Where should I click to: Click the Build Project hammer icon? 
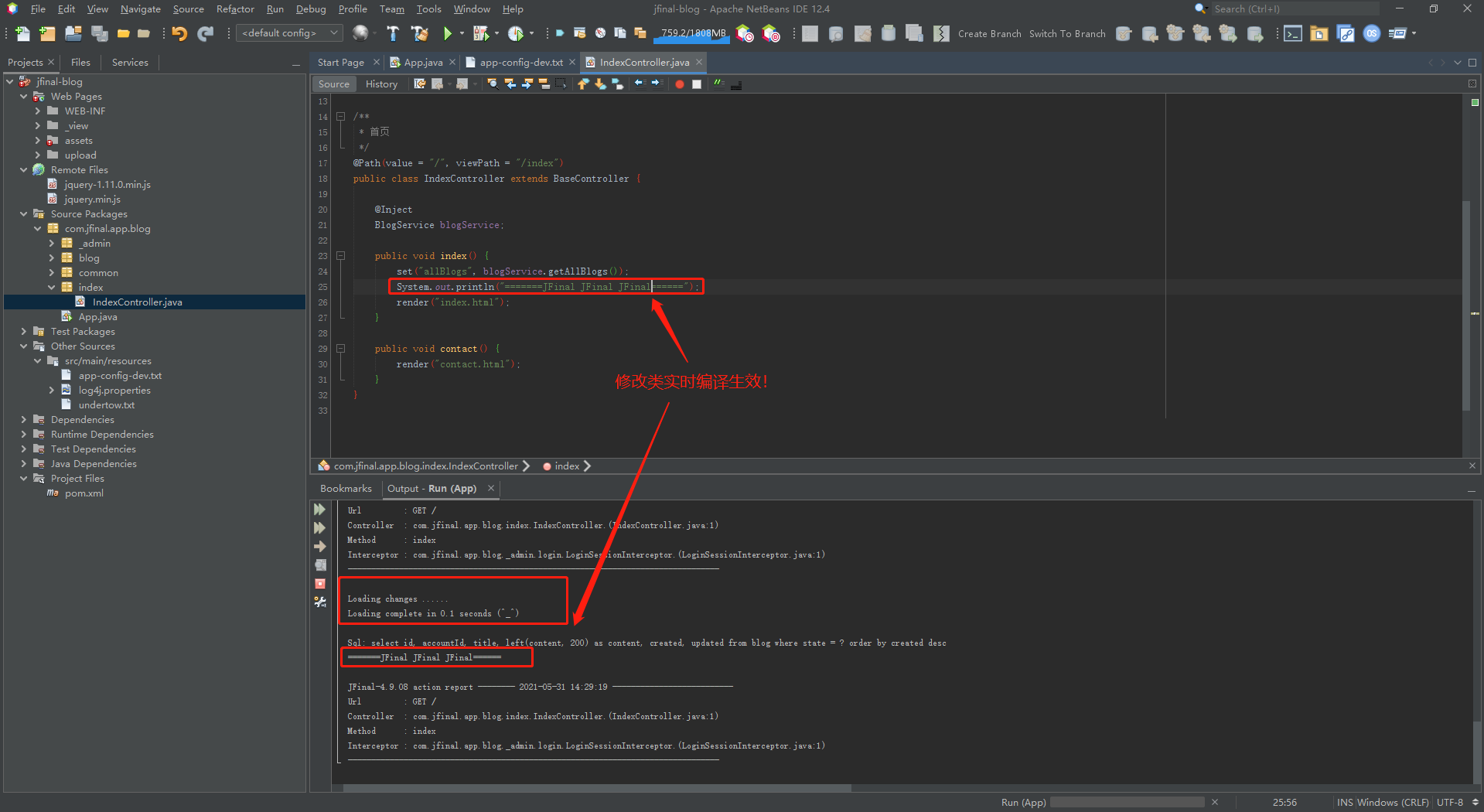tap(393, 33)
